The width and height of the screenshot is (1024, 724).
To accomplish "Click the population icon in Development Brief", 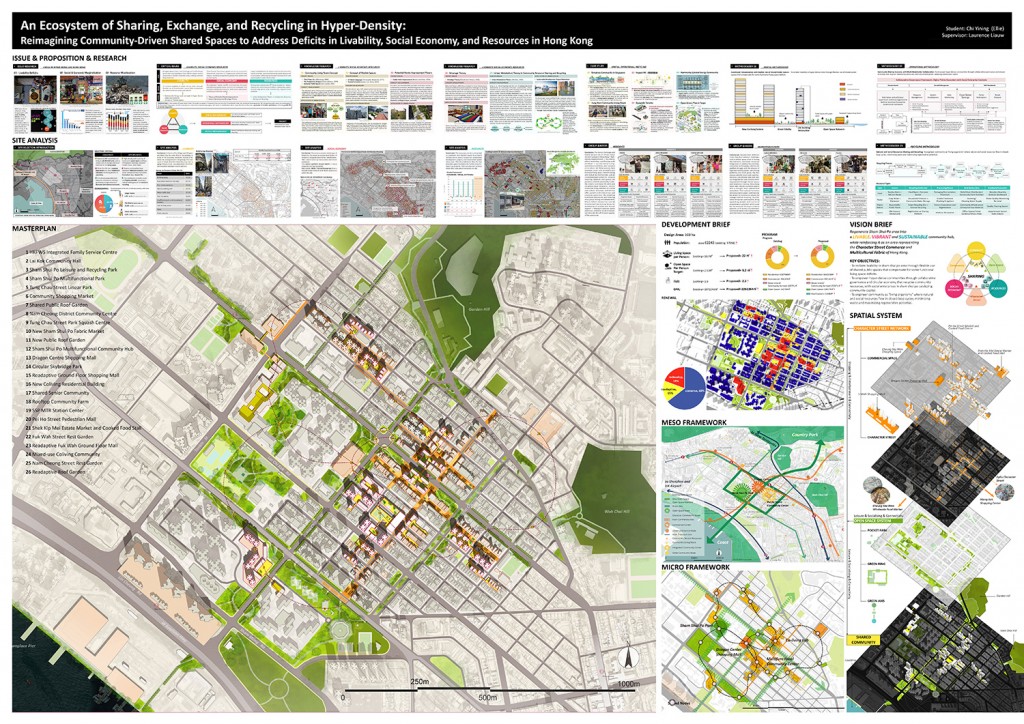I will [x=668, y=243].
